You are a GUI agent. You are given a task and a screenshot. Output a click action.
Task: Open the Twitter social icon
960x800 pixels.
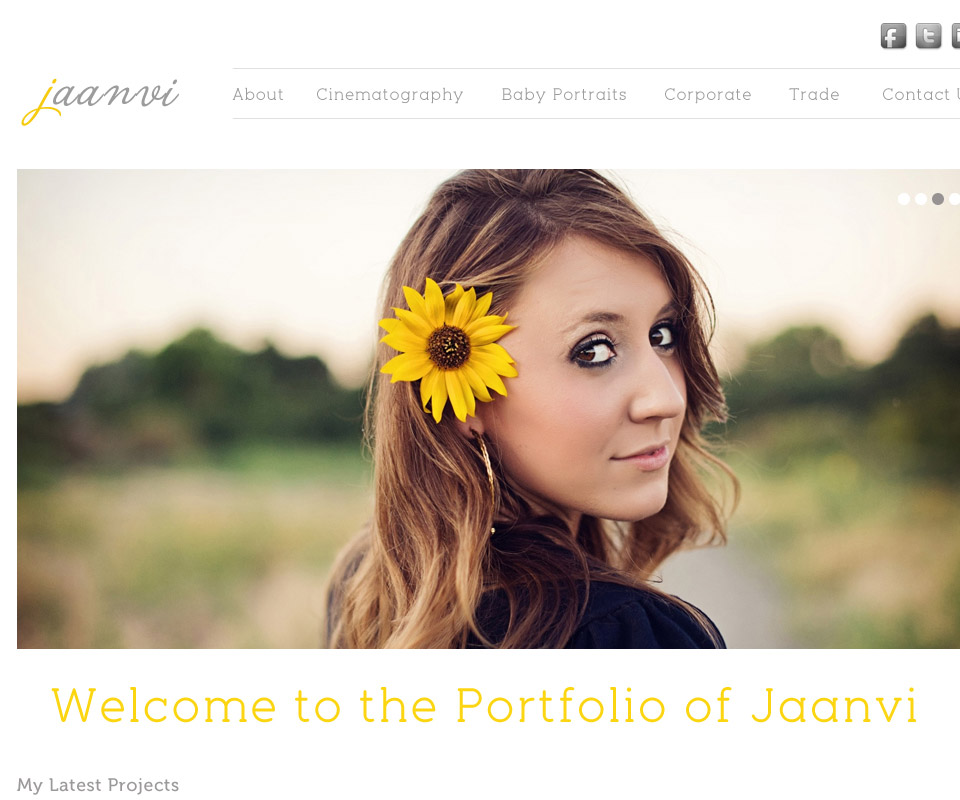coord(928,36)
